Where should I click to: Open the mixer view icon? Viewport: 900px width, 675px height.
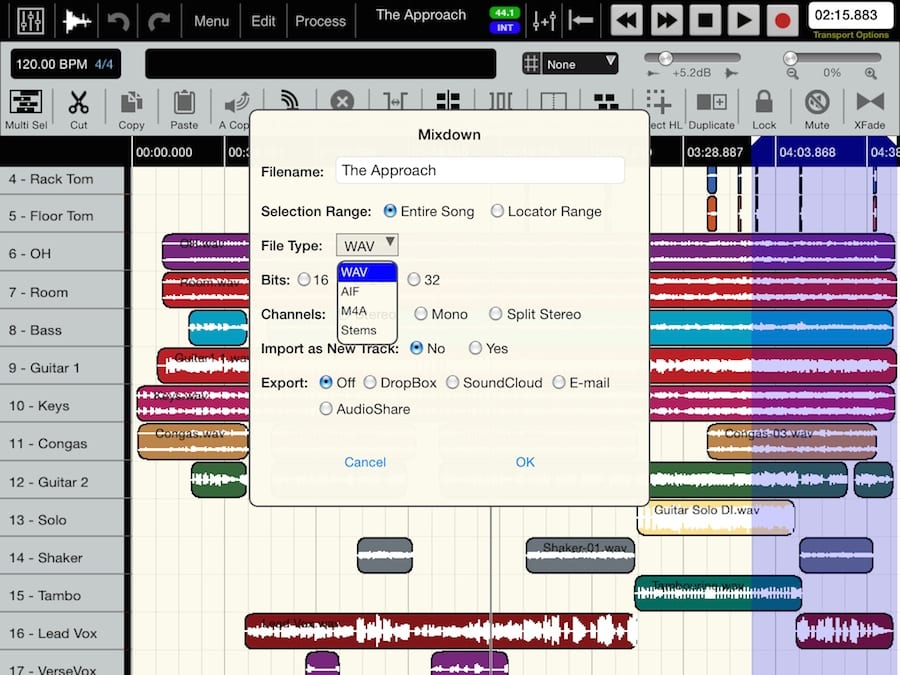pyautogui.click(x=31, y=20)
